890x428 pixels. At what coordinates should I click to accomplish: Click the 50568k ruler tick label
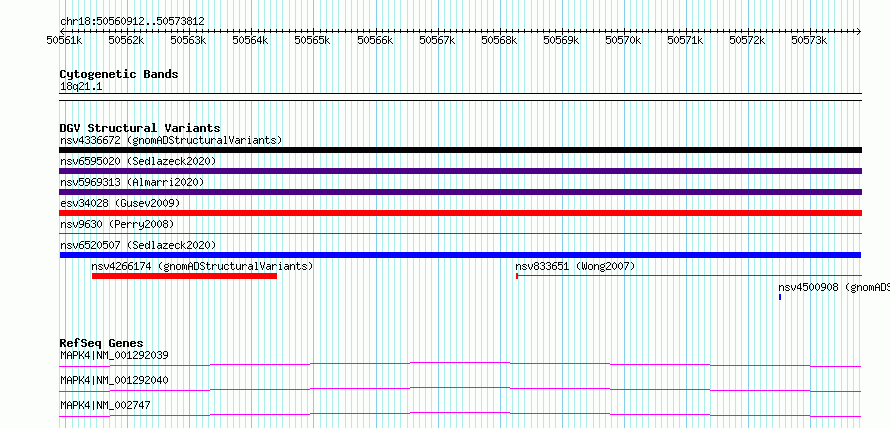tap(499, 40)
